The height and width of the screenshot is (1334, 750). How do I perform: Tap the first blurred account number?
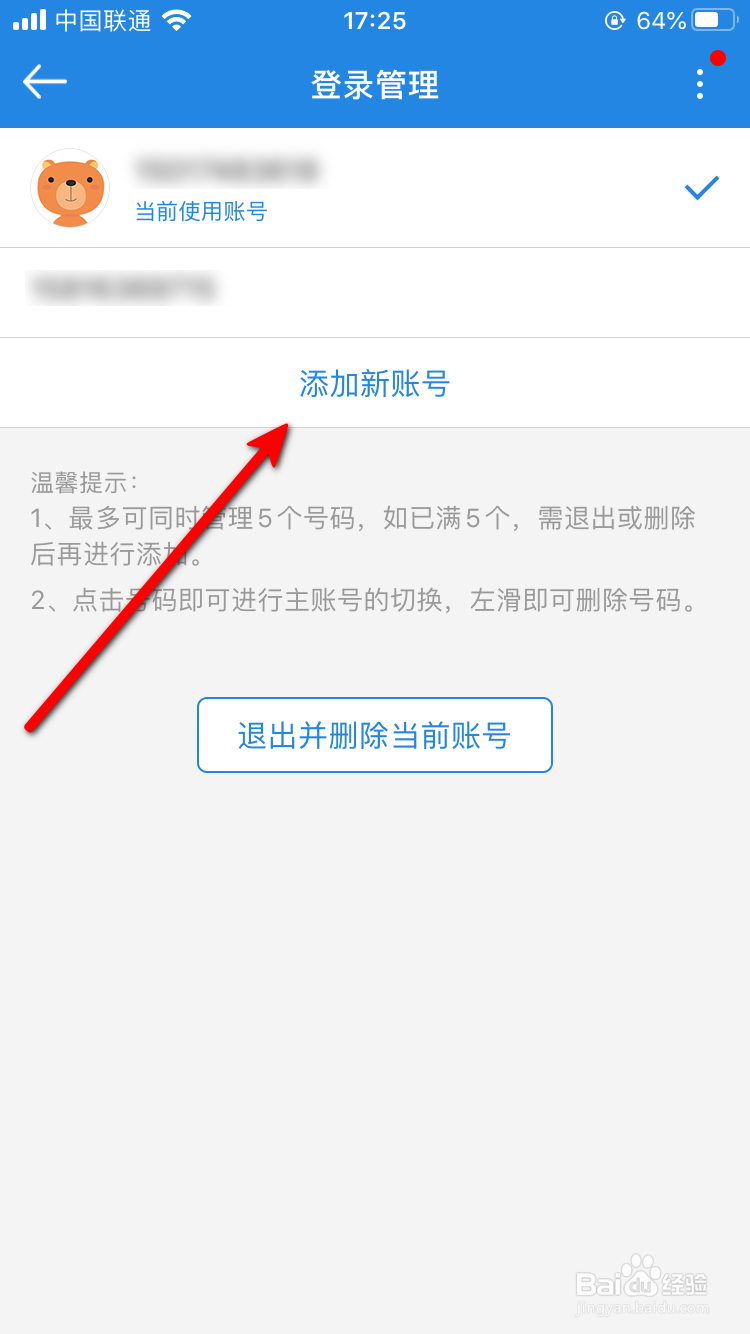(226, 170)
